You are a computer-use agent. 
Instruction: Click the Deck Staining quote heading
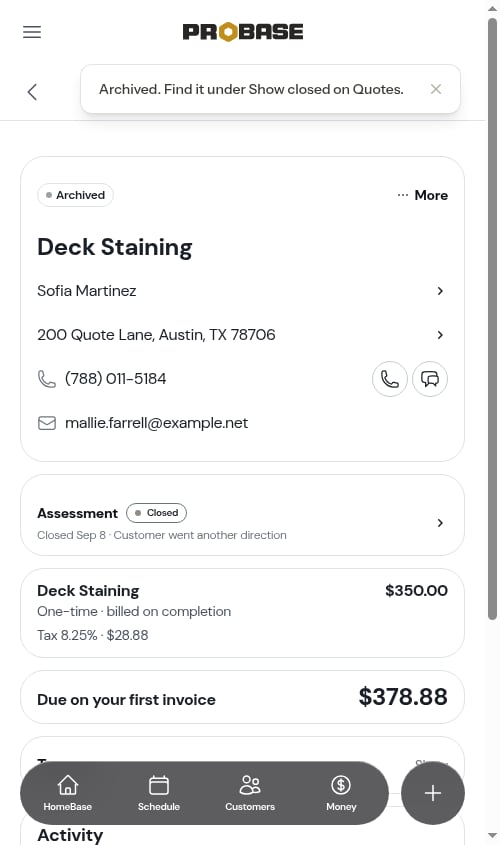click(115, 247)
